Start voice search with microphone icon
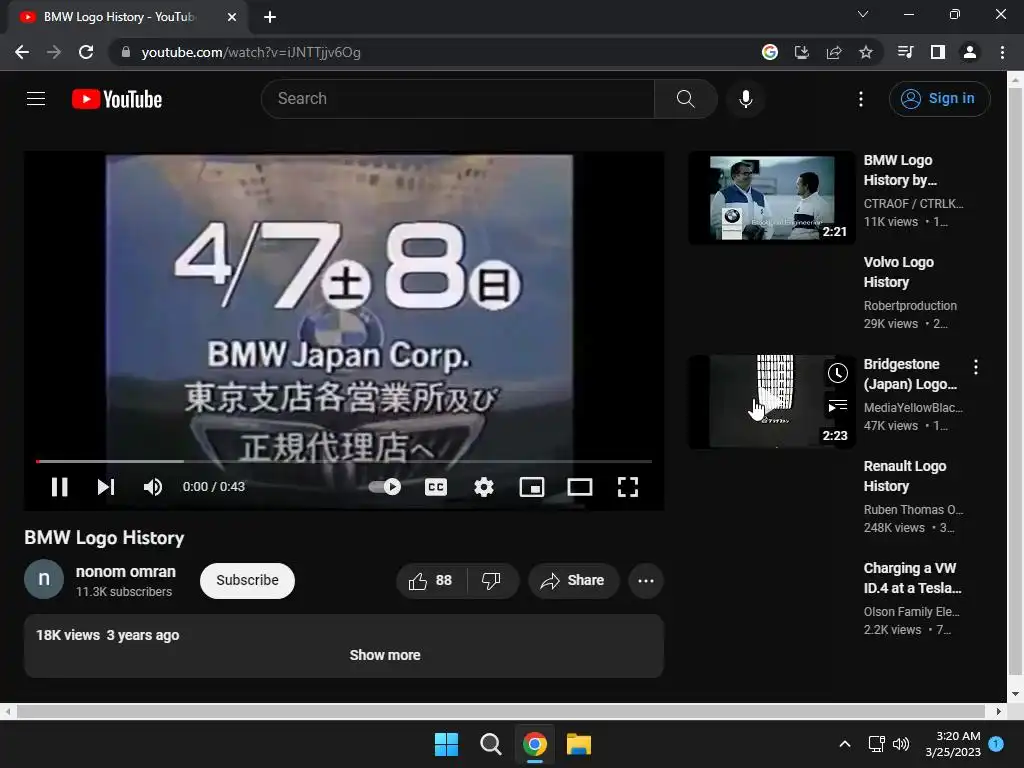The width and height of the screenshot is (1024, 768). click(746, 99)
